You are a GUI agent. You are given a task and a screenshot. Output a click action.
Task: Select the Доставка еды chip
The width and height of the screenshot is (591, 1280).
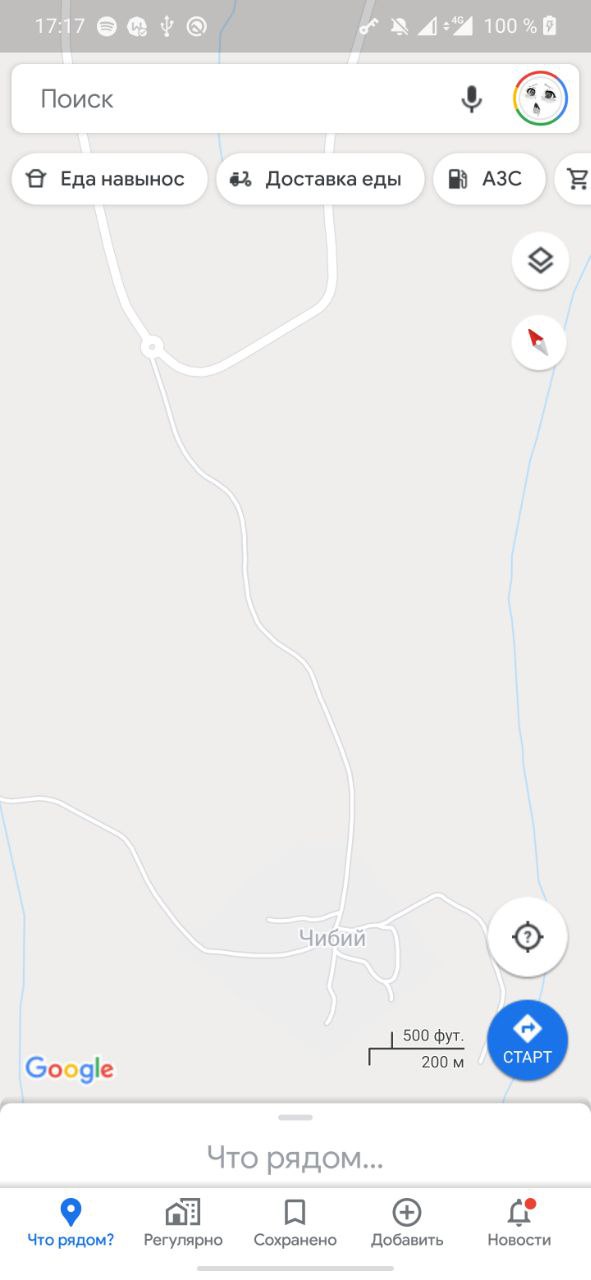tap(320, 179)
